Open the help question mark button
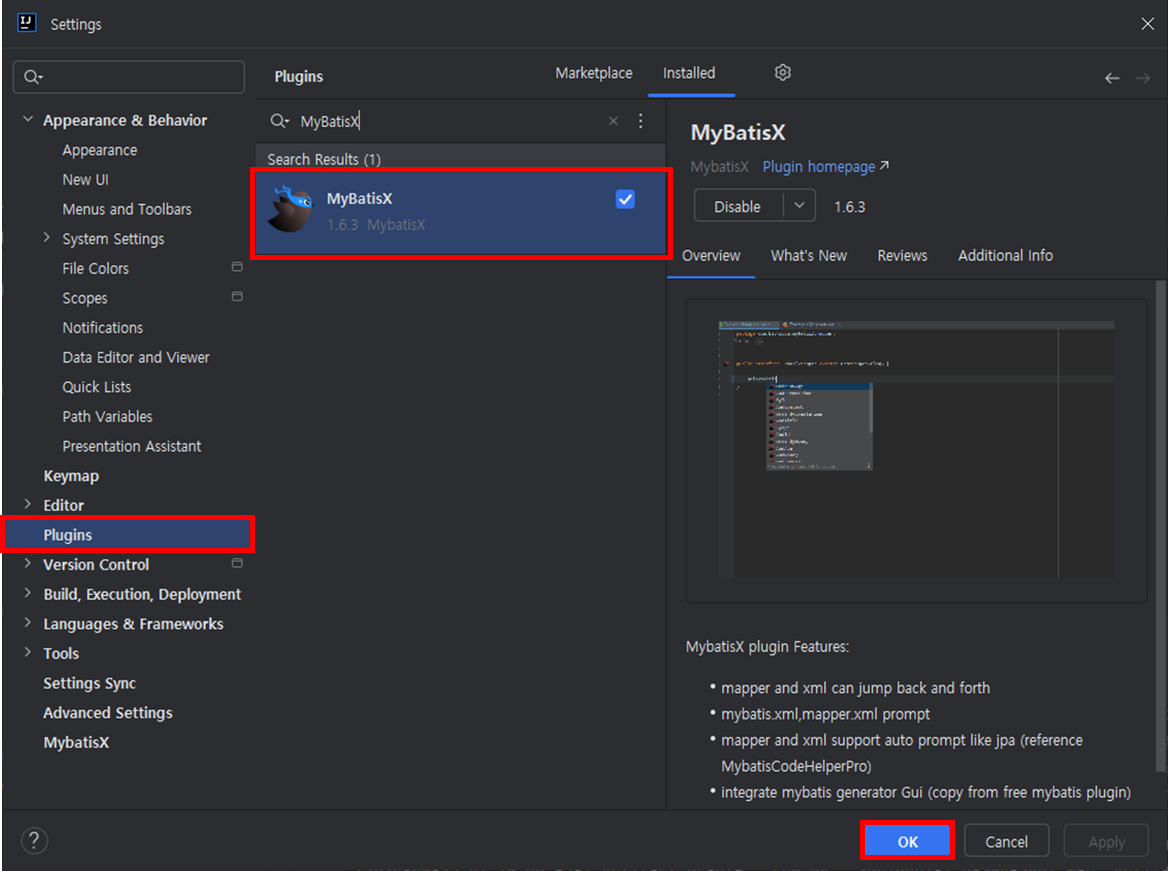1168x871 pixels. [34, 840]
